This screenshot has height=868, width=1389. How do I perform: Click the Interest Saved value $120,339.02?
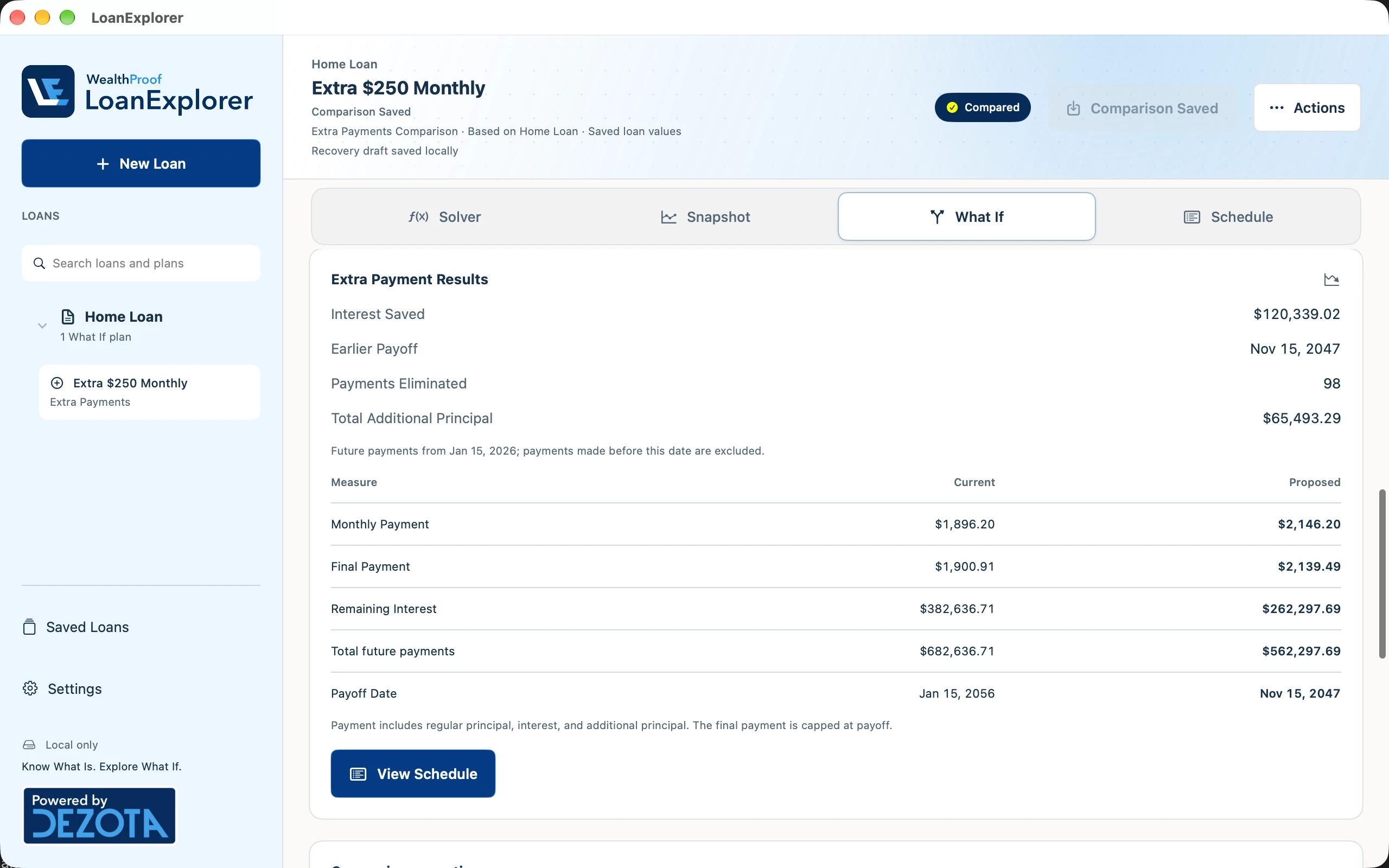(x=1297, y=314)
